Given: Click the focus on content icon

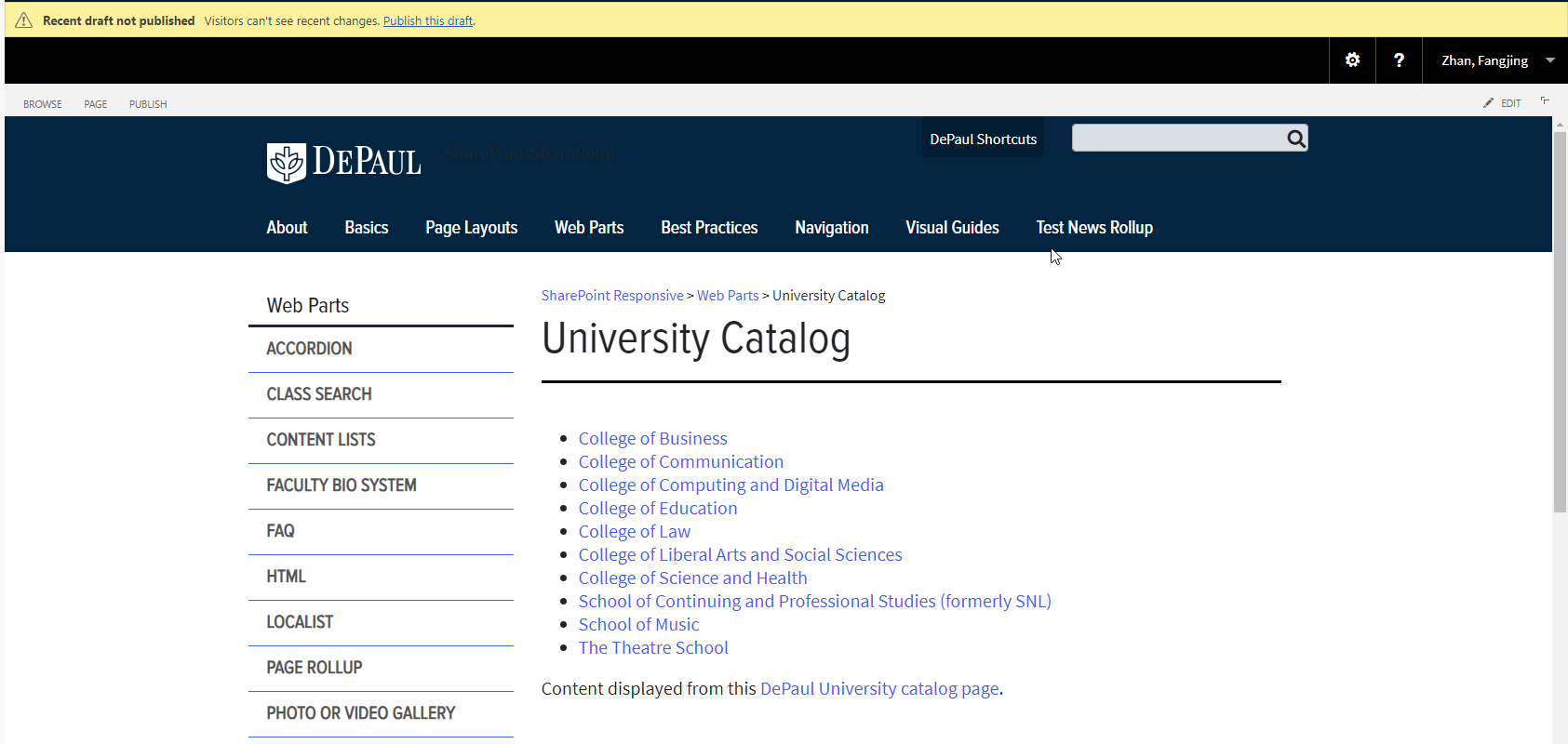Looking at the screenshot, I should pos(1545,101).
